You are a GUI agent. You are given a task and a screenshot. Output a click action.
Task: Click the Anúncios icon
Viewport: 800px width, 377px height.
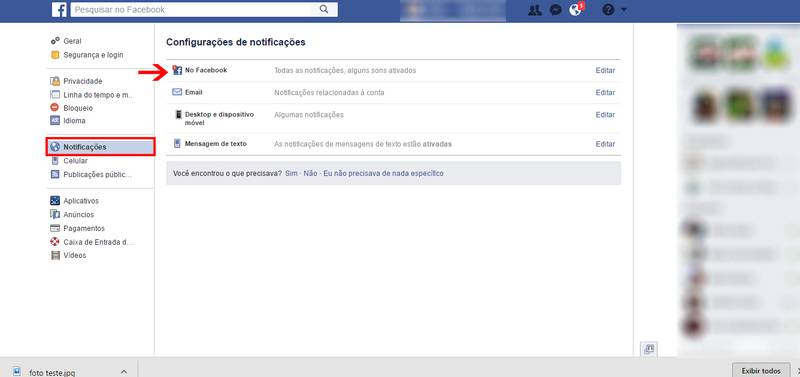click(55, 215)
